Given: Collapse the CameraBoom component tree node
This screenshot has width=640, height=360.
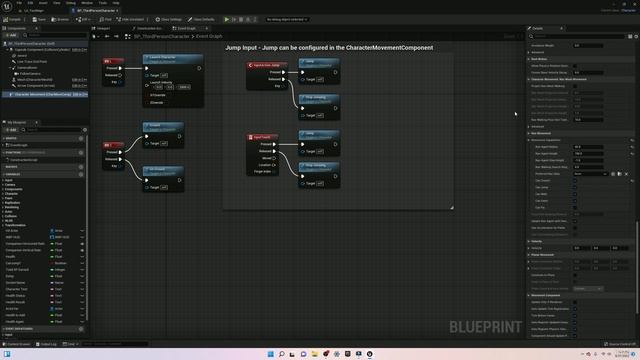Looking at the screenshot, I should (x=10, y=68).
